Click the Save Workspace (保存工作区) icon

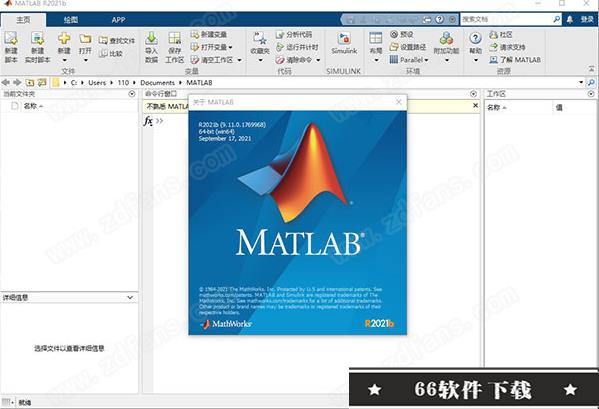pyautogui.click(x=175, y=38)
